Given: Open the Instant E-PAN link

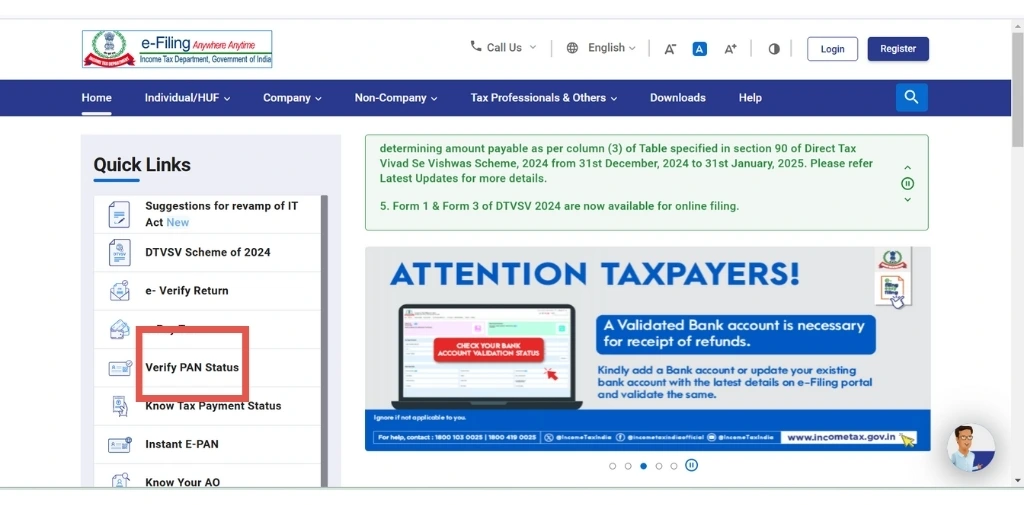Looking at the screenshot, I should pyautogui.click(x=182, y=444).
